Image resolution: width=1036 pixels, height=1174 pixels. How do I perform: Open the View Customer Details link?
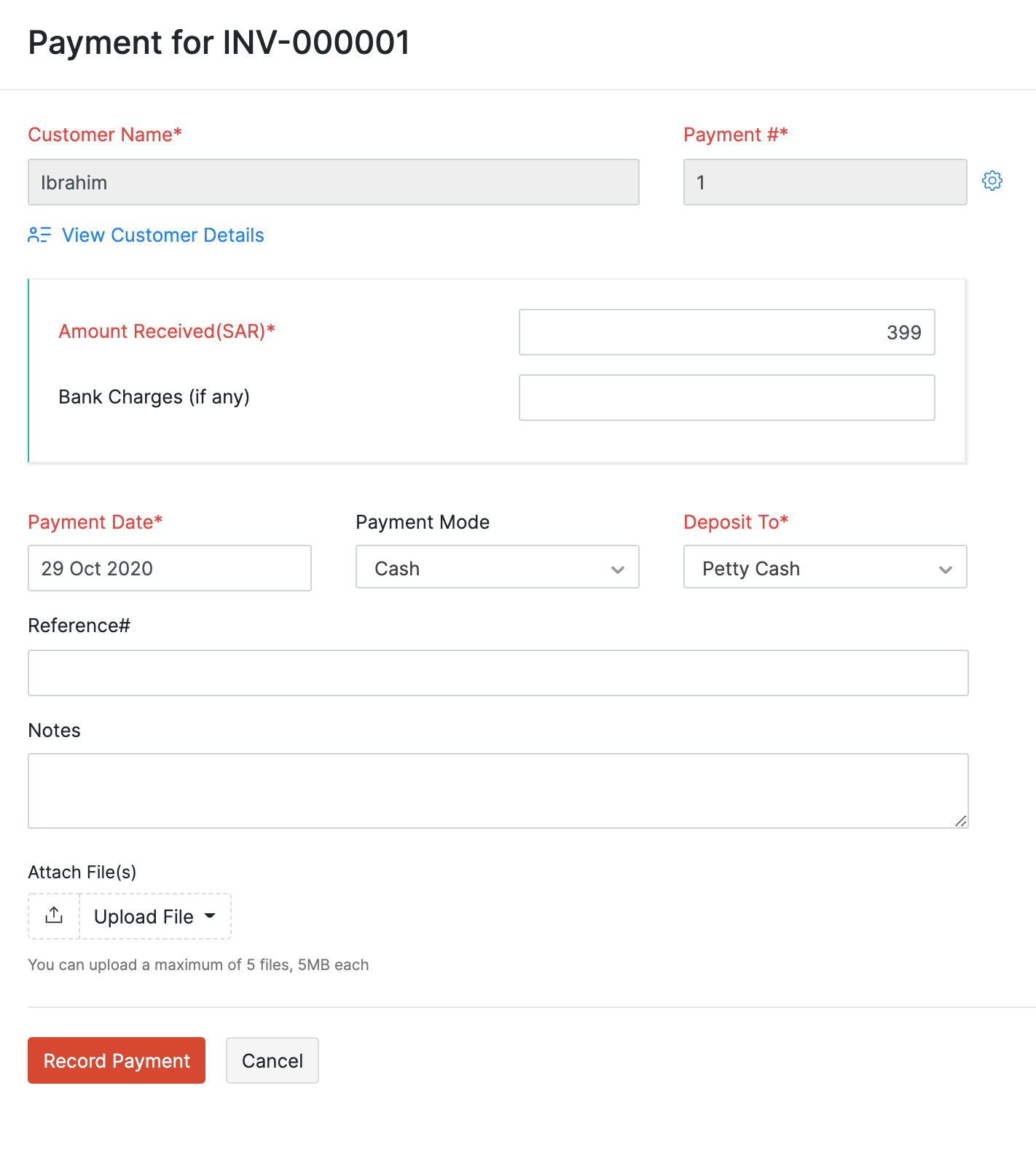pyautogui.click(x=162, y=235)
